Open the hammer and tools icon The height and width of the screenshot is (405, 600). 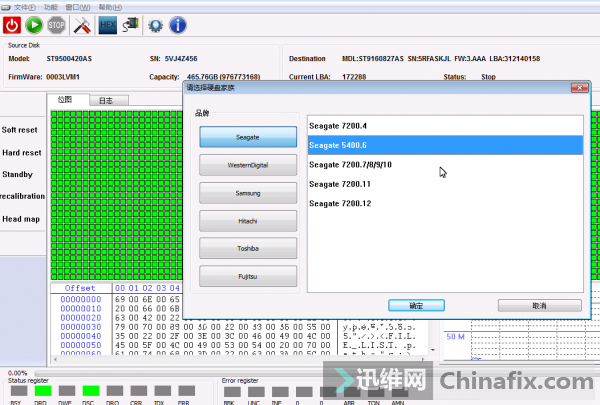(x=82, y=26)
